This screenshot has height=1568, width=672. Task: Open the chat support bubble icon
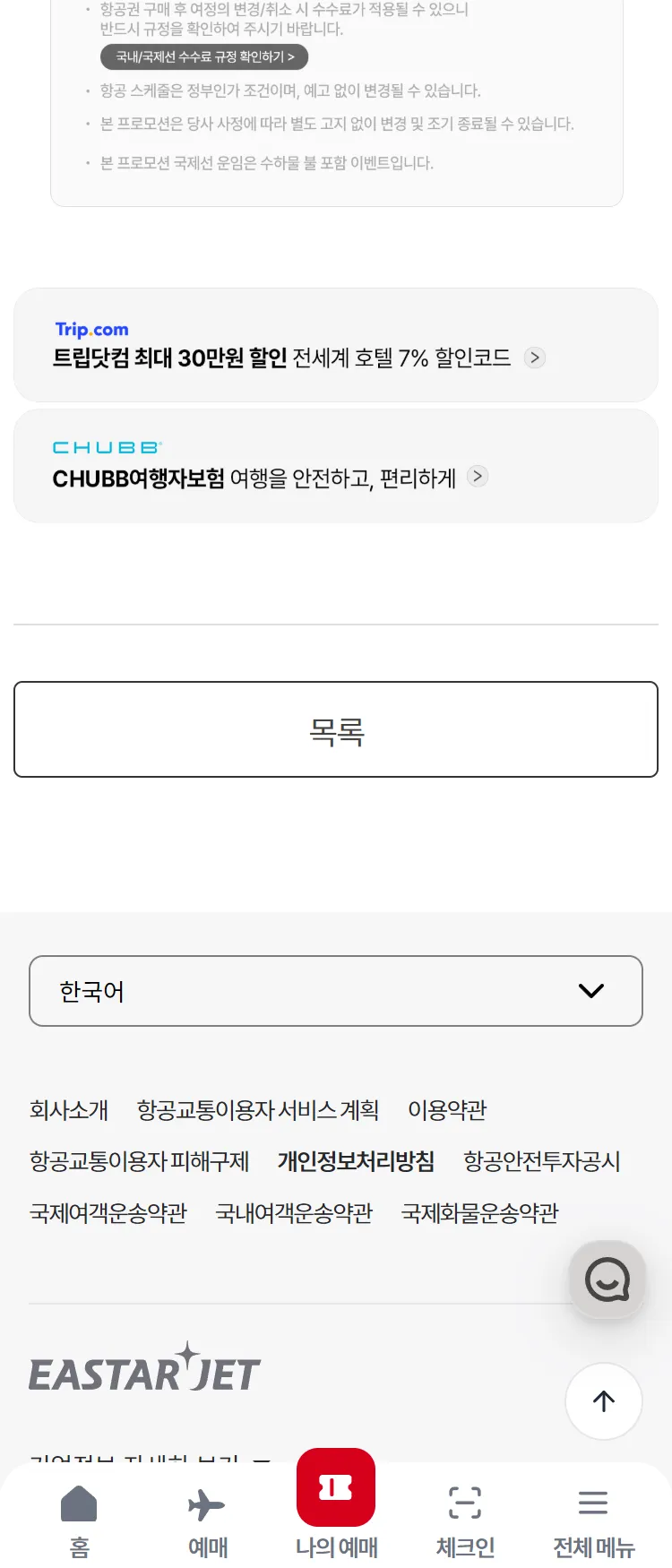coord(607,1279)
